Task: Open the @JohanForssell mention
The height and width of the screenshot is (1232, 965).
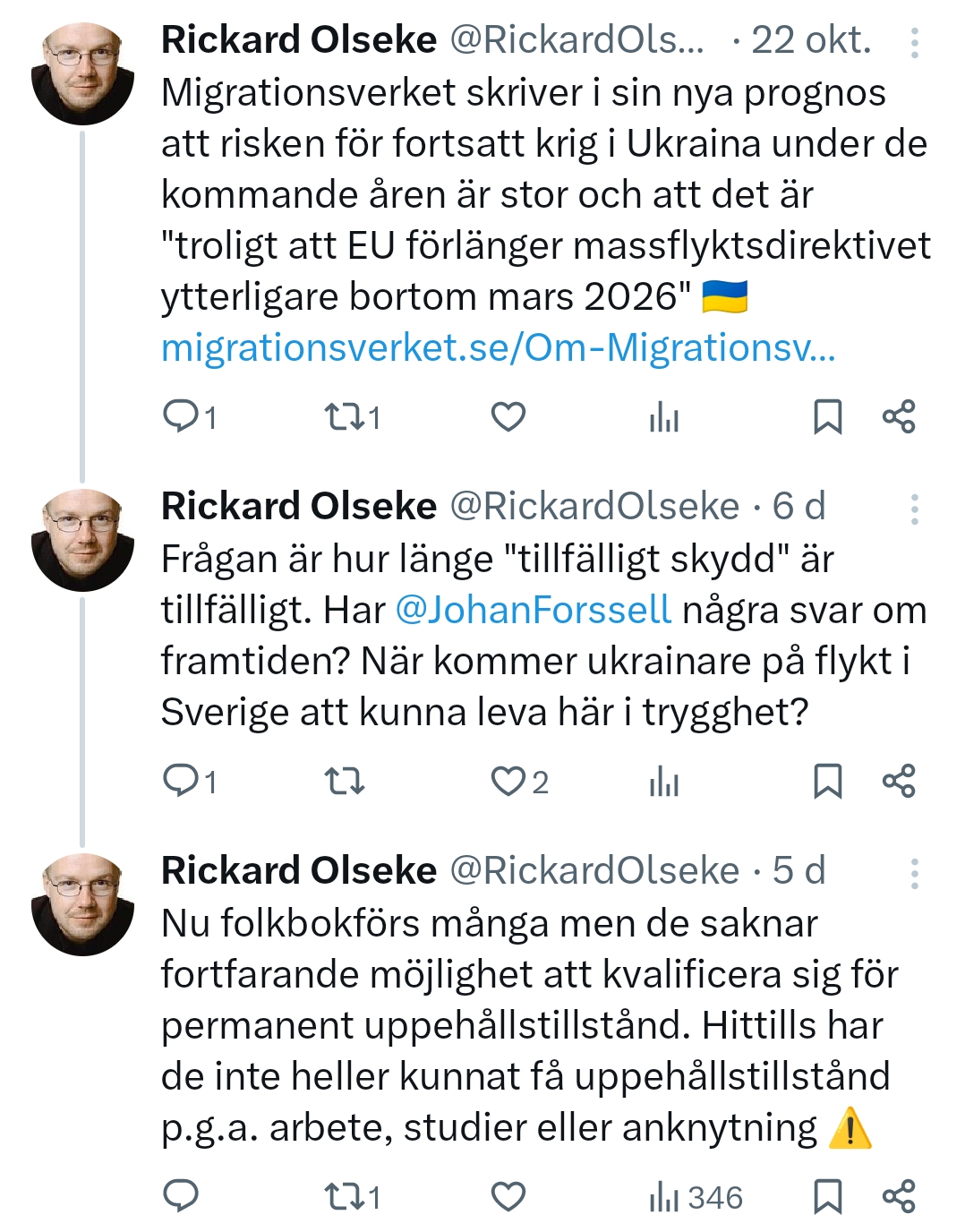Action: [x=533, y=610]
